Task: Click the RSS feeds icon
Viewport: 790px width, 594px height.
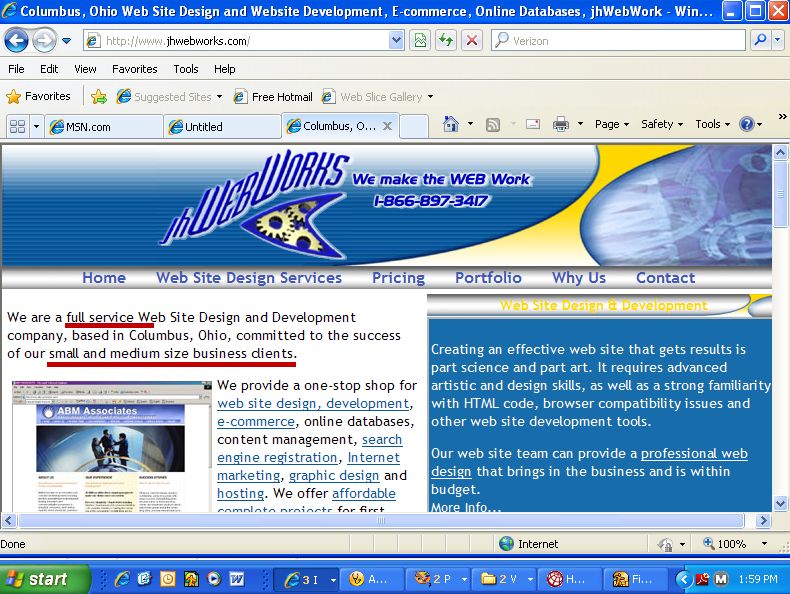Action: (493, 124)
